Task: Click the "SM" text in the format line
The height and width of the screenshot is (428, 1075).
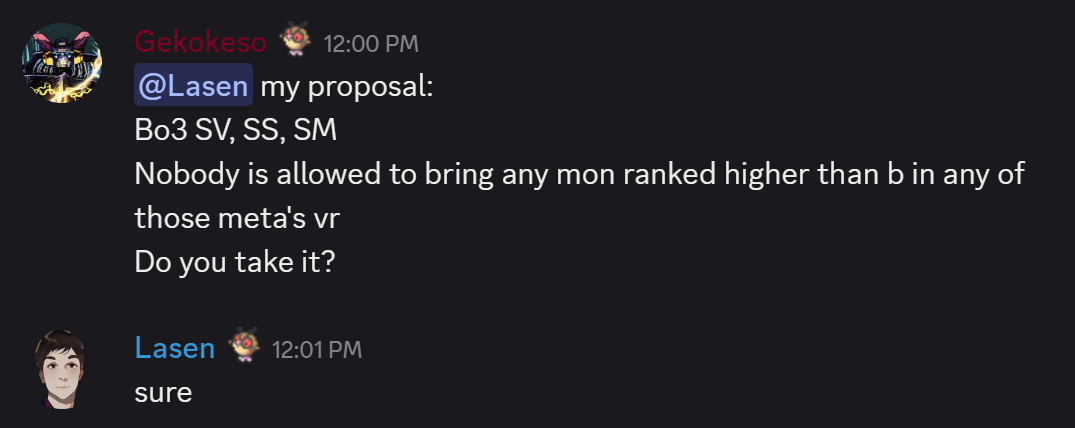Action: [x=315, y=130]
